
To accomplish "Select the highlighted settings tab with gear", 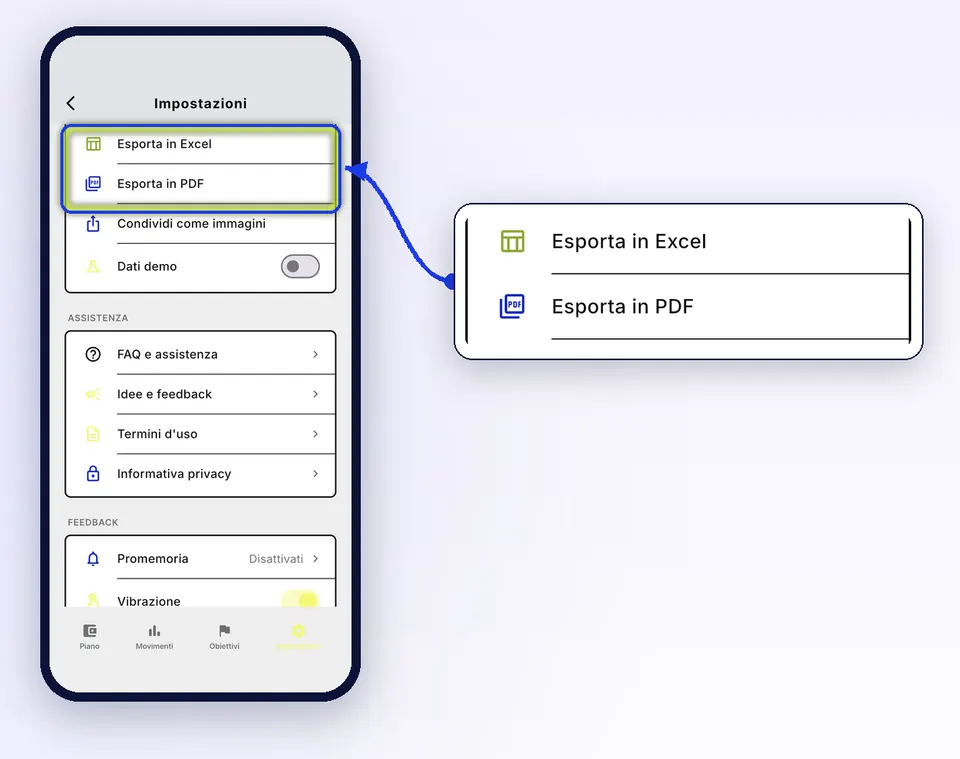I will [298, 637].
